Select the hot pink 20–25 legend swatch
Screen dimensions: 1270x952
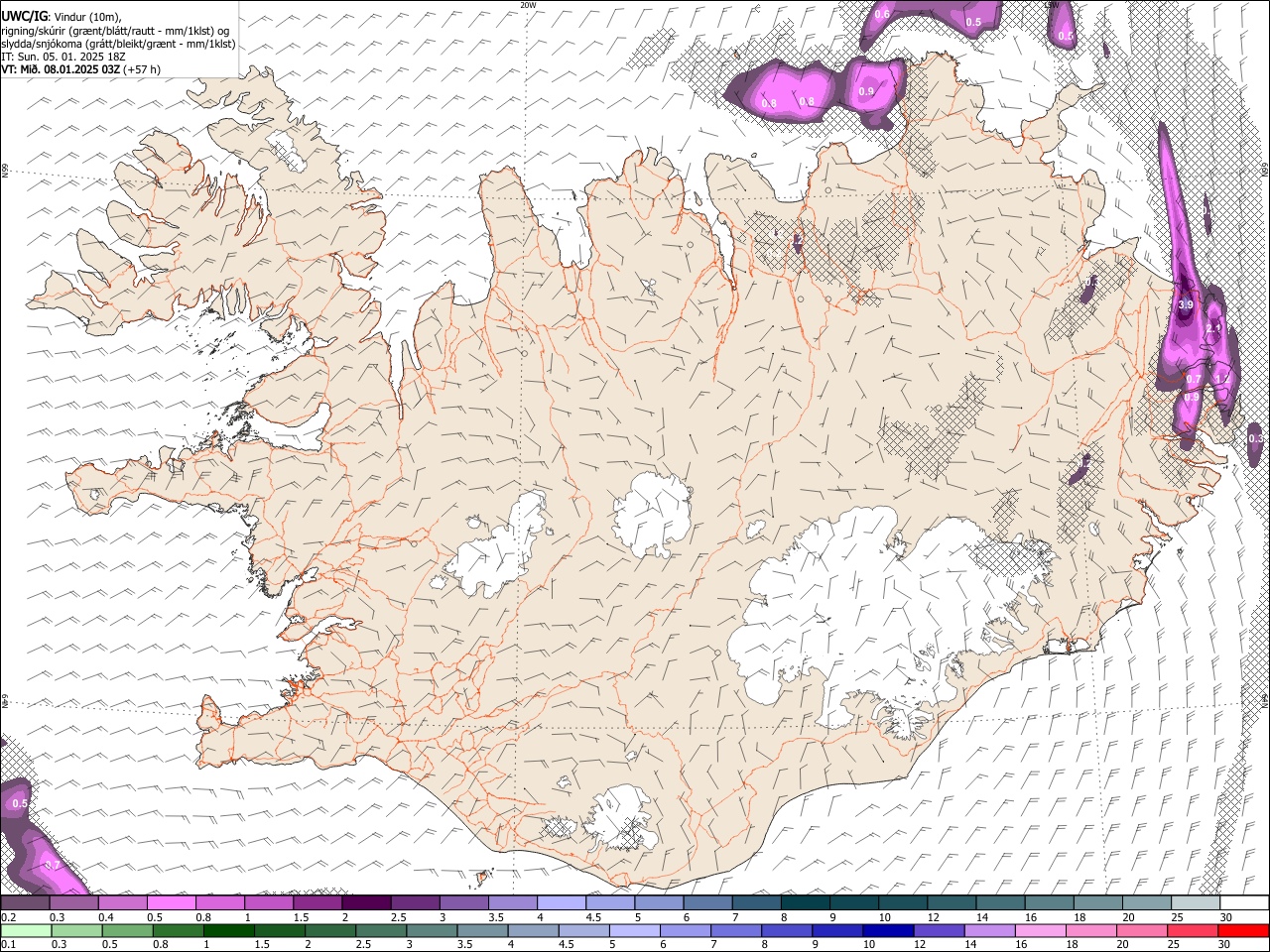tap(1141, 930)
